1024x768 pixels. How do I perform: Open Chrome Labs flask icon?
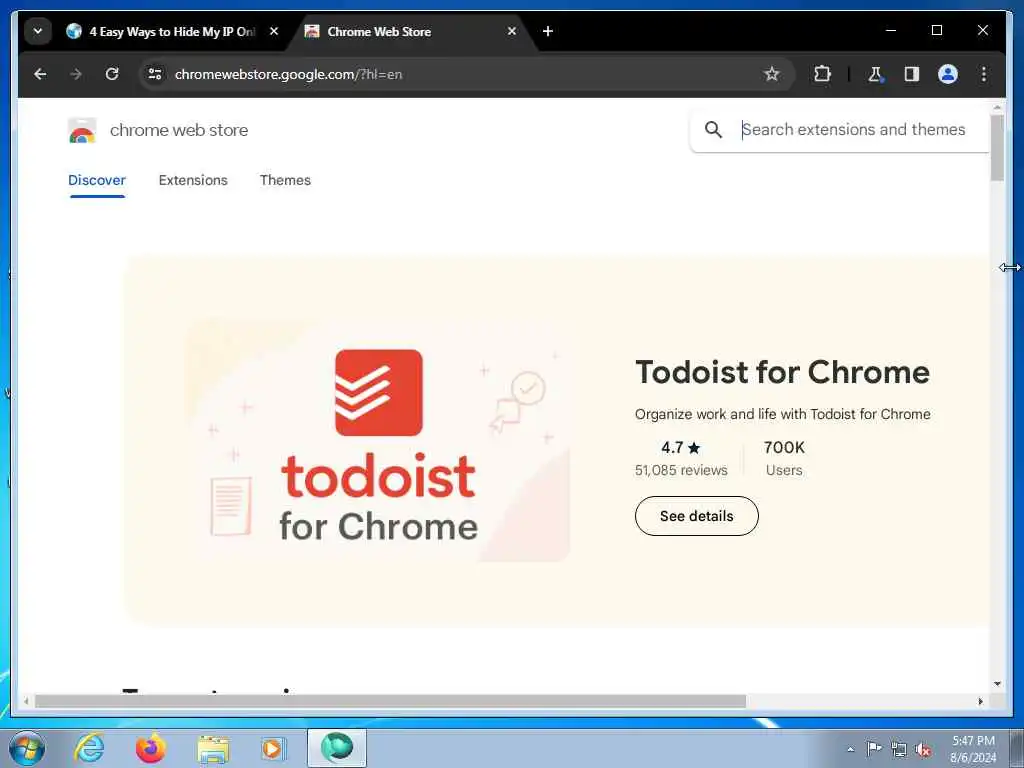point(875,74)
